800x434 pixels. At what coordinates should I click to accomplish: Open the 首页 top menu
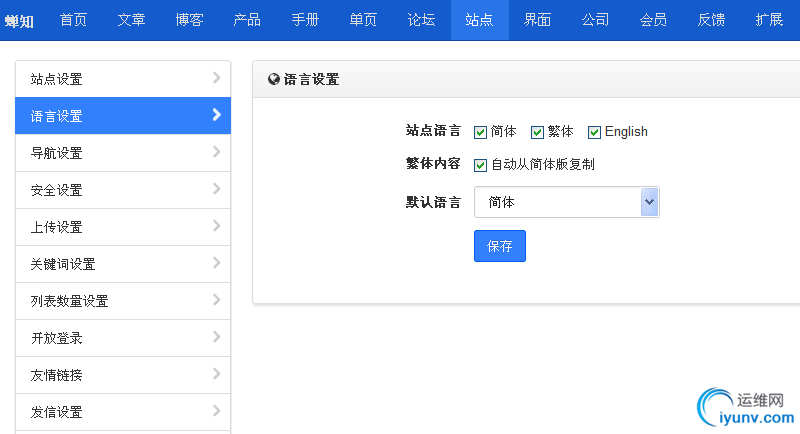[x=73, y=20]
